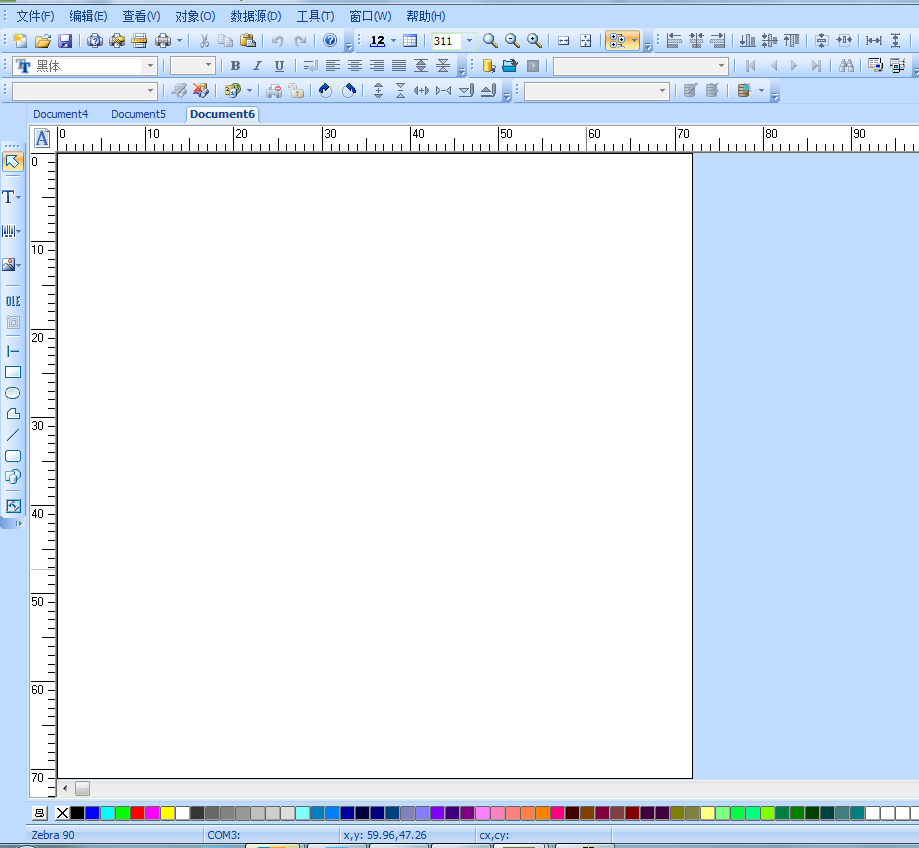The width and height of the screenshot is (919, 848).
Task: Switch to the Document4 tab
Action: pyautogui.click(x=60, y=114)
